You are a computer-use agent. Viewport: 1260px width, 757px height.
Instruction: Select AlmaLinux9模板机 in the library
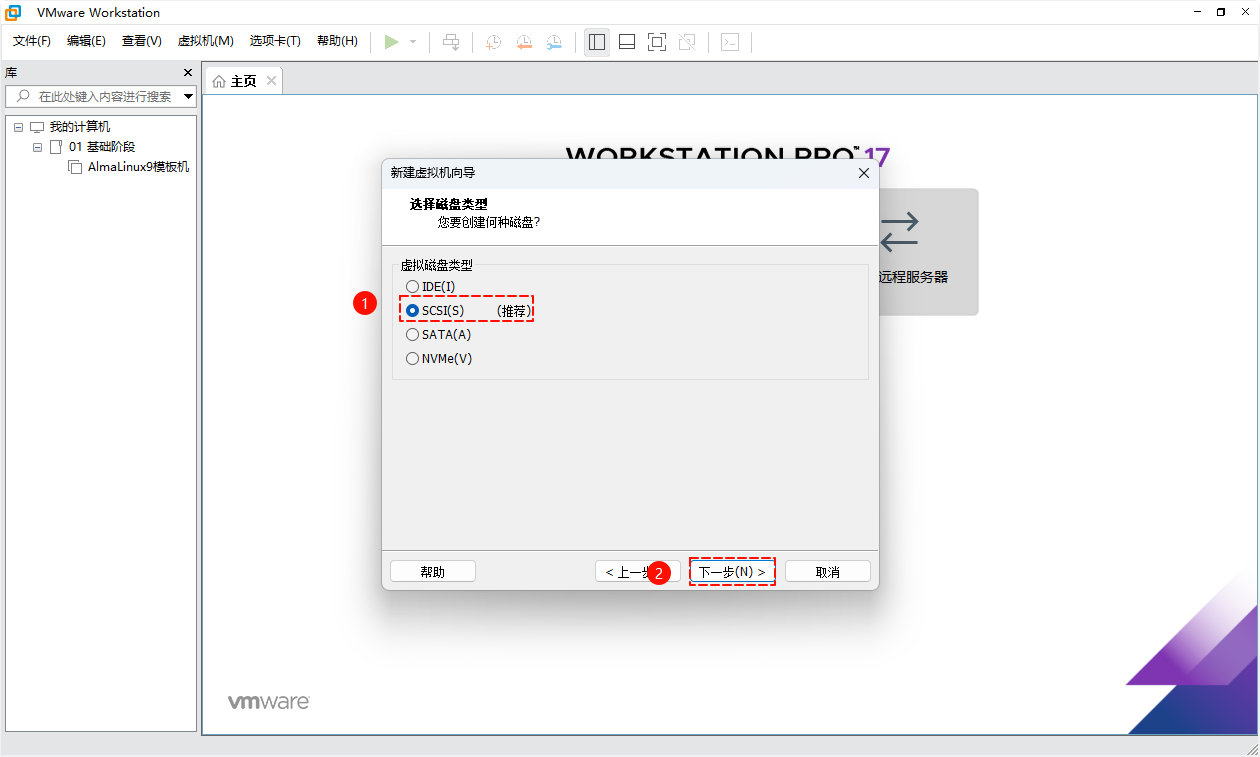(x=138, y=167)
